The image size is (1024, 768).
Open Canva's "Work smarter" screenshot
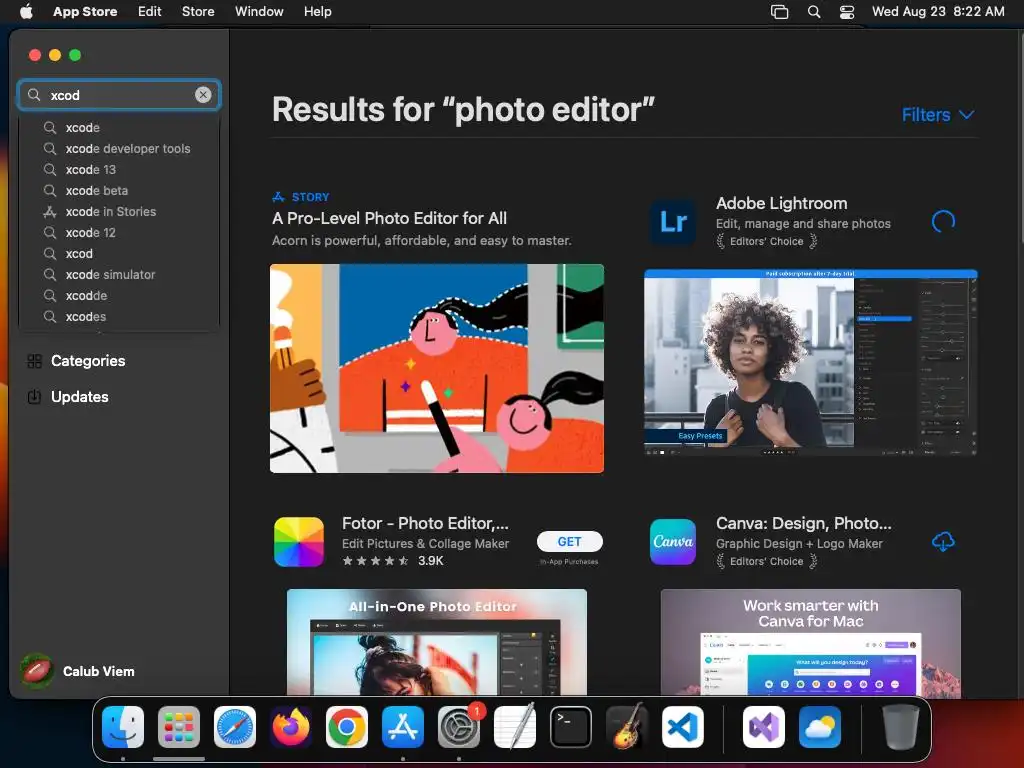click(x=810, y=643)
